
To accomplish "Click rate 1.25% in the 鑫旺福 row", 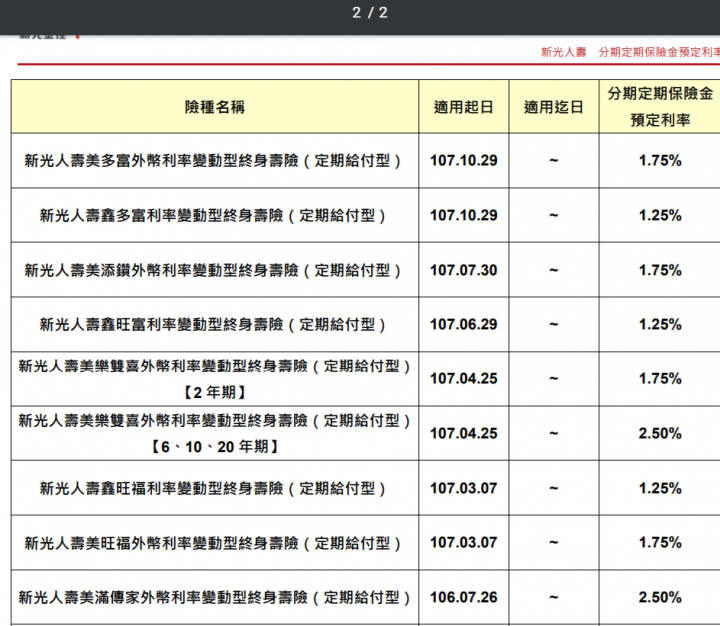I will pyautogui.click(x=660, y=488).
